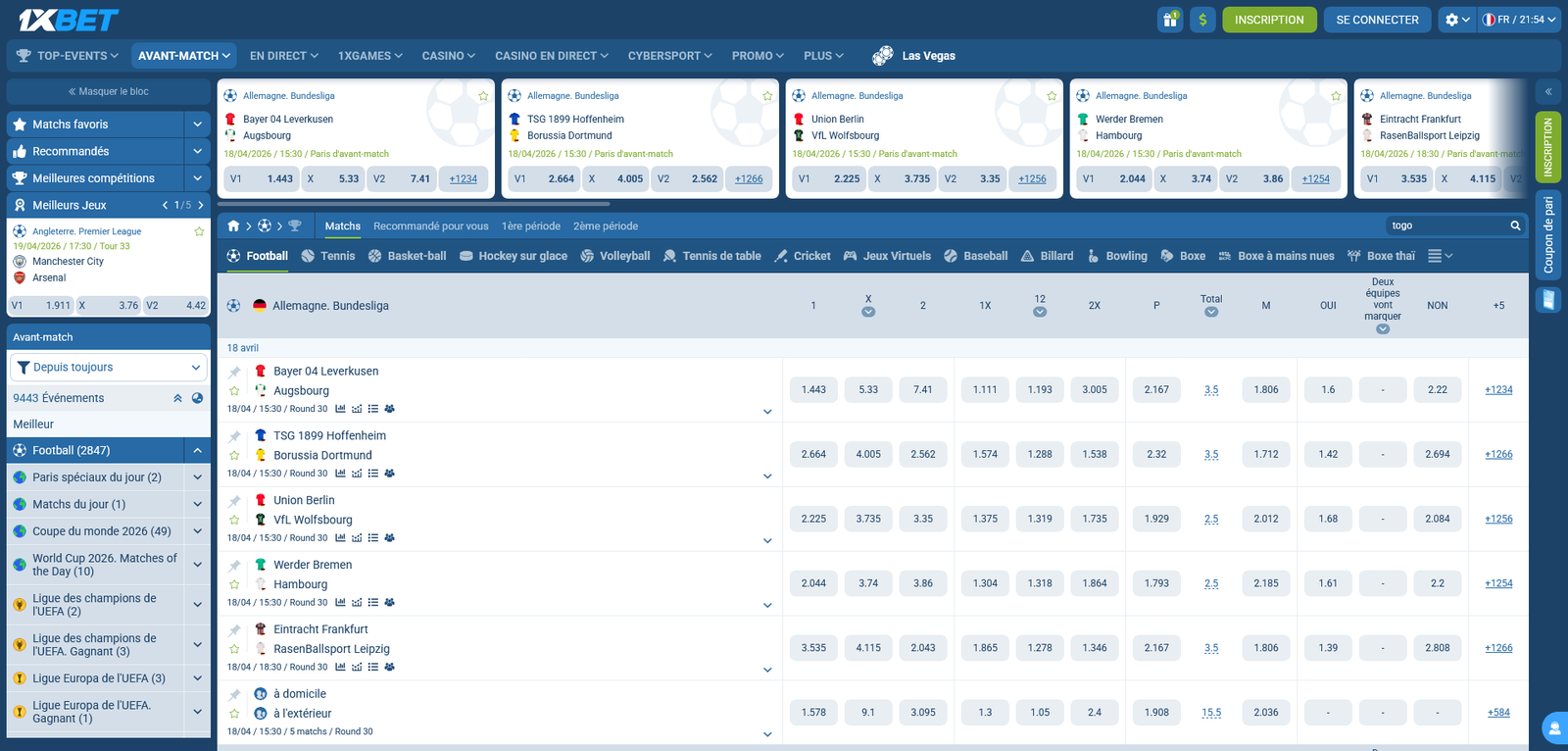The width and height of the screenshot is (1568, 751).
Task: Click the green dollar payment icon
Action: (1203, 20)
